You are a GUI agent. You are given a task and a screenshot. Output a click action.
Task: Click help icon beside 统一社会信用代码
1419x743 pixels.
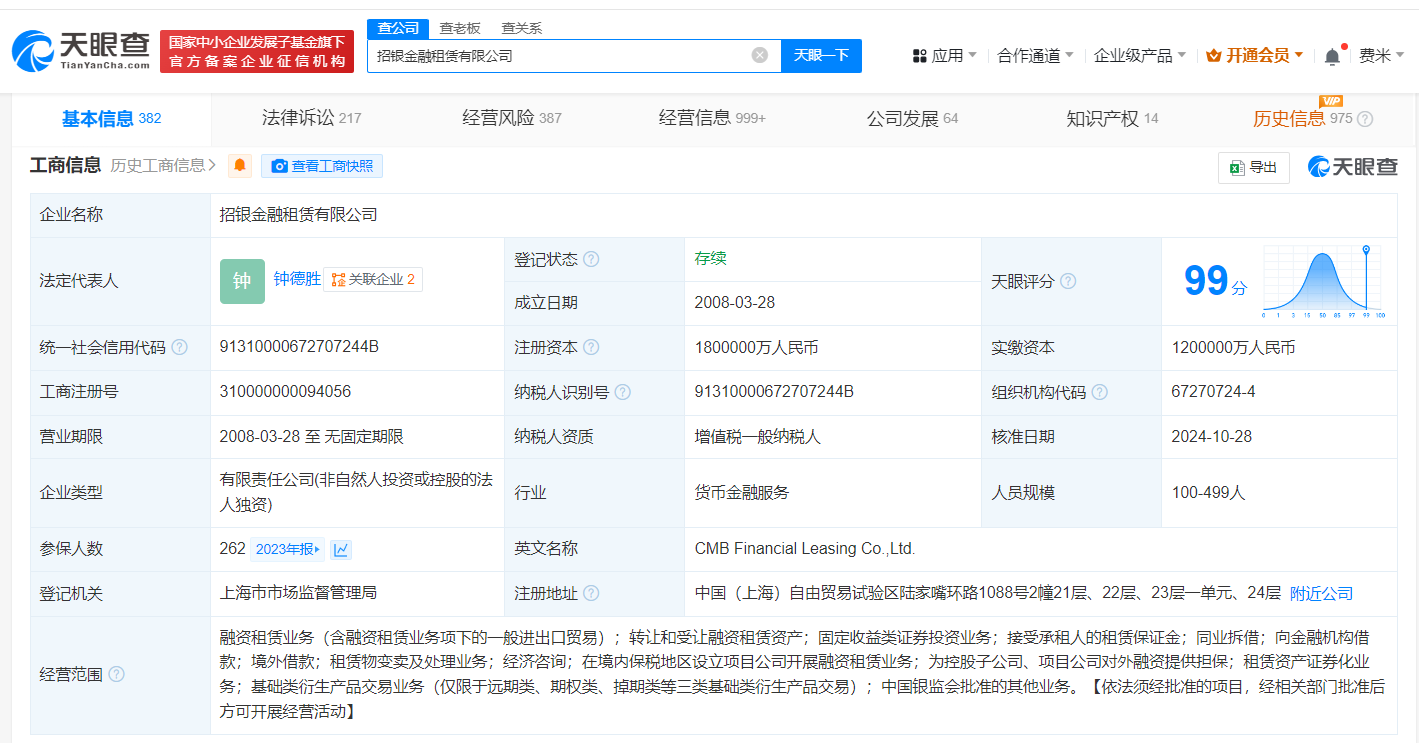180,348
